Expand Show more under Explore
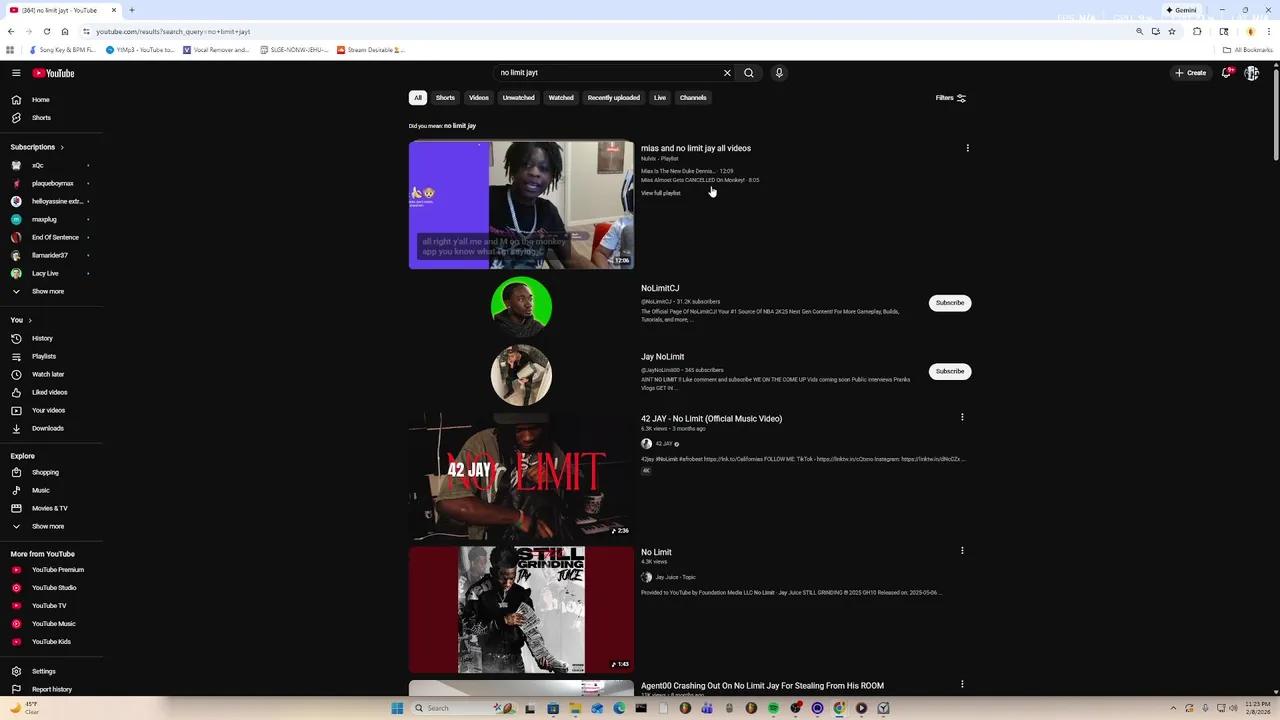This screenshot has height=720, width=1280. coord(48,526)
